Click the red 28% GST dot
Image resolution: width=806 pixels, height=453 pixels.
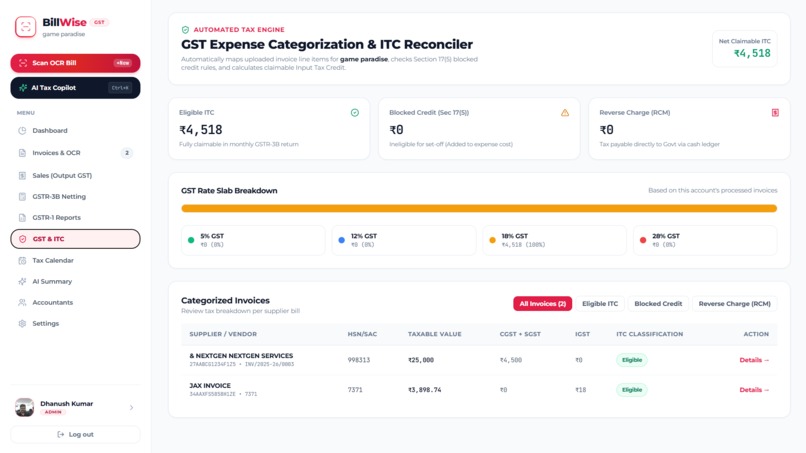pos(643,240)
